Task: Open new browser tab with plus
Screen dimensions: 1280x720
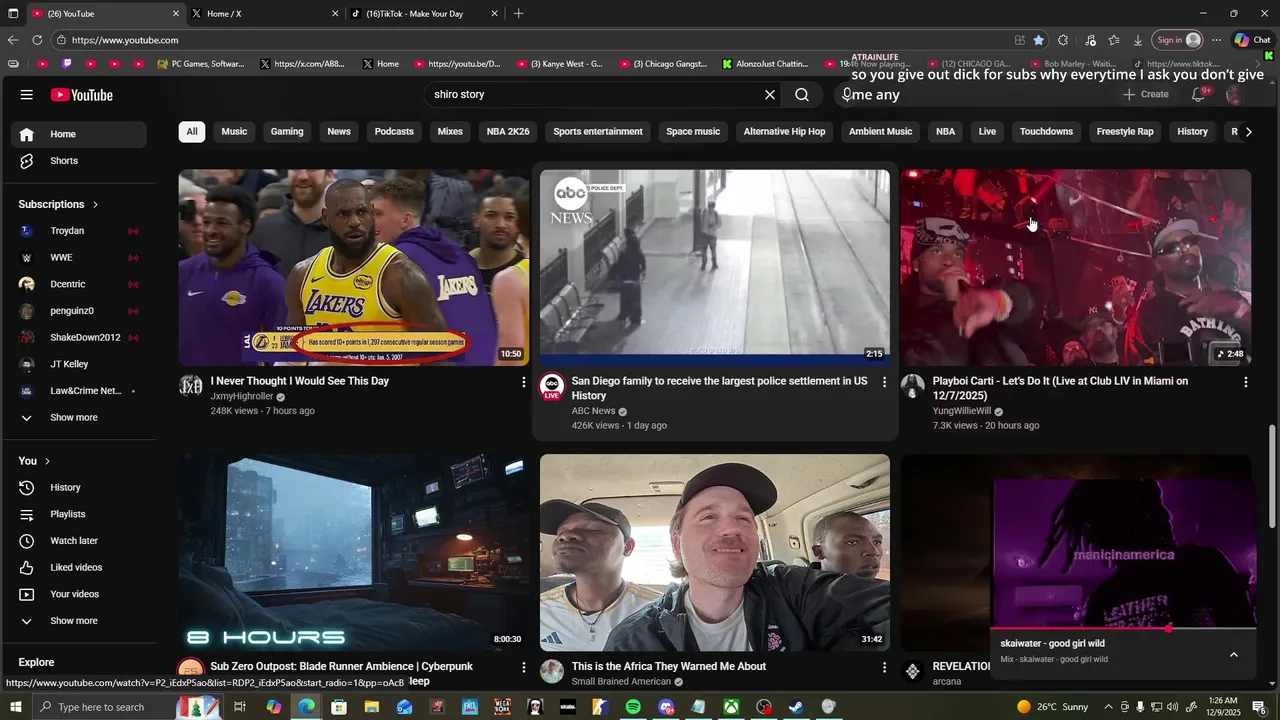Action: pyautogui.click(x=518, y=14)
